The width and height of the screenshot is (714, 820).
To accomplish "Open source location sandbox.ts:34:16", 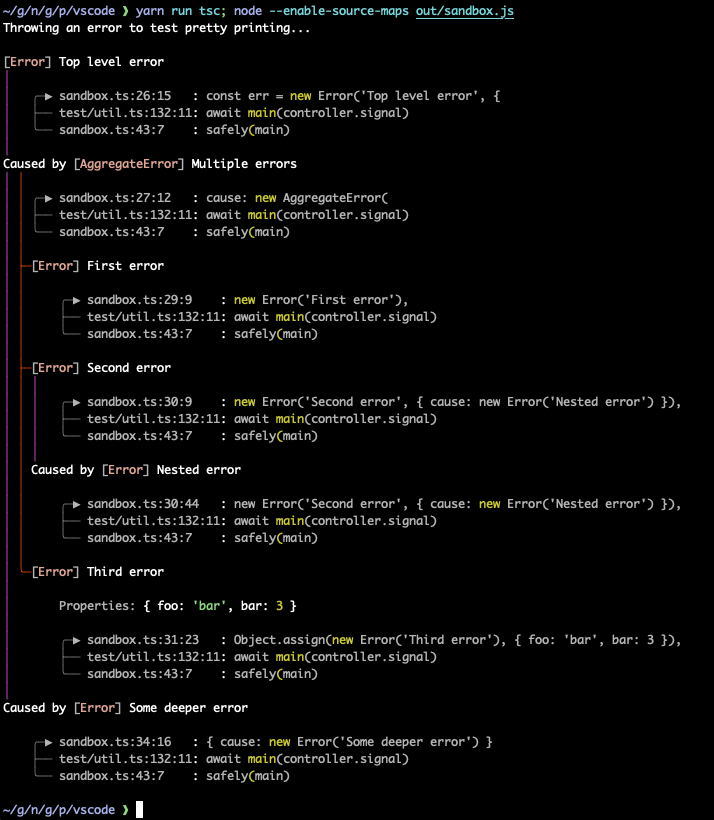I will 115,742.
